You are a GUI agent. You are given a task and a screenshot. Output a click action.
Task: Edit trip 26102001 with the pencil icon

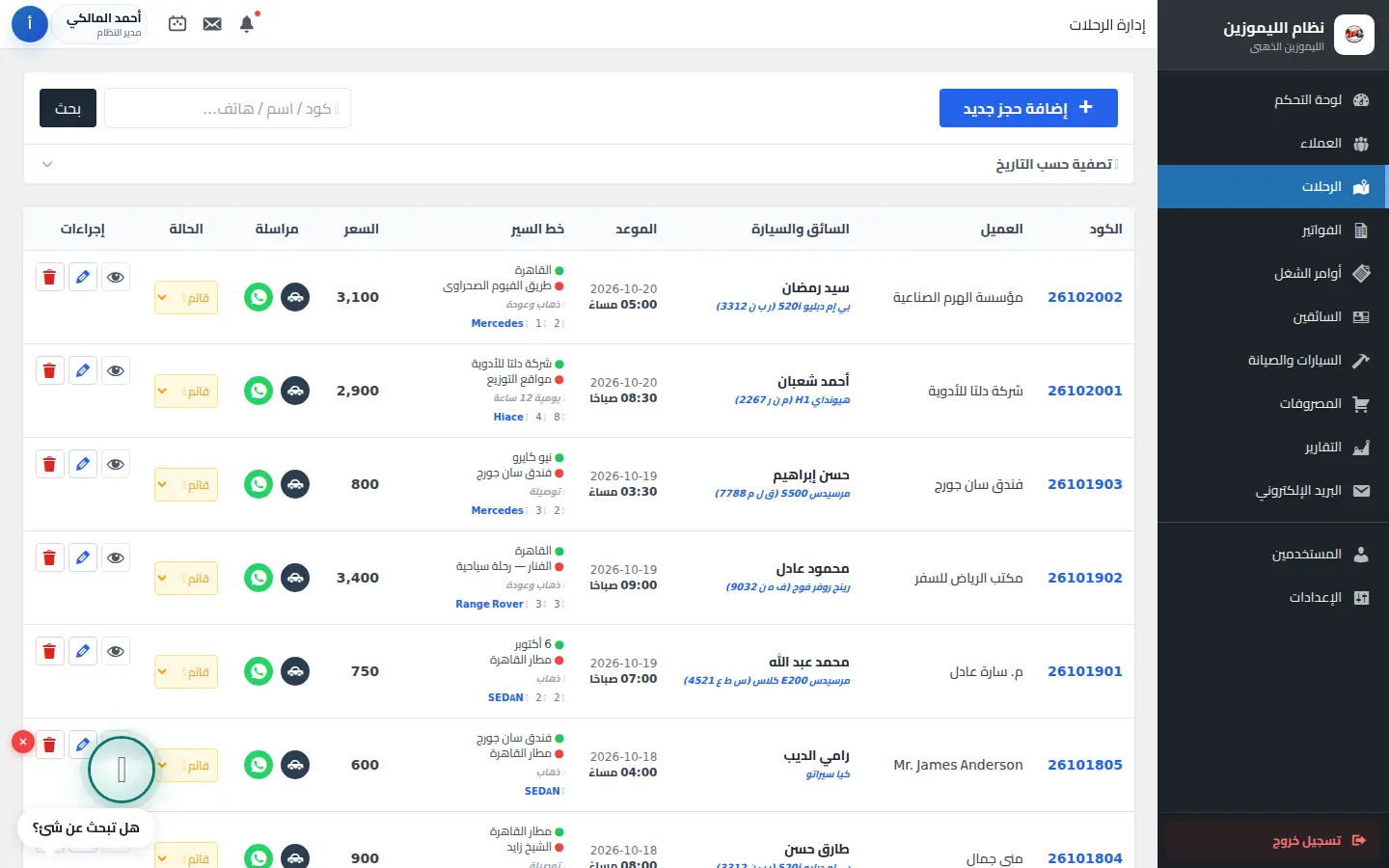point(83,370)
